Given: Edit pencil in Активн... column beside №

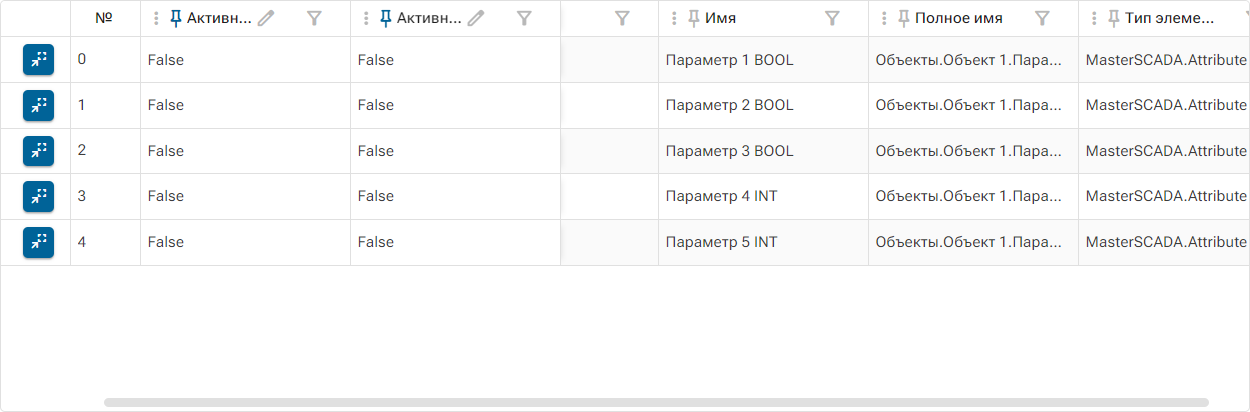Looking at the screenshot, I should 265,18.
